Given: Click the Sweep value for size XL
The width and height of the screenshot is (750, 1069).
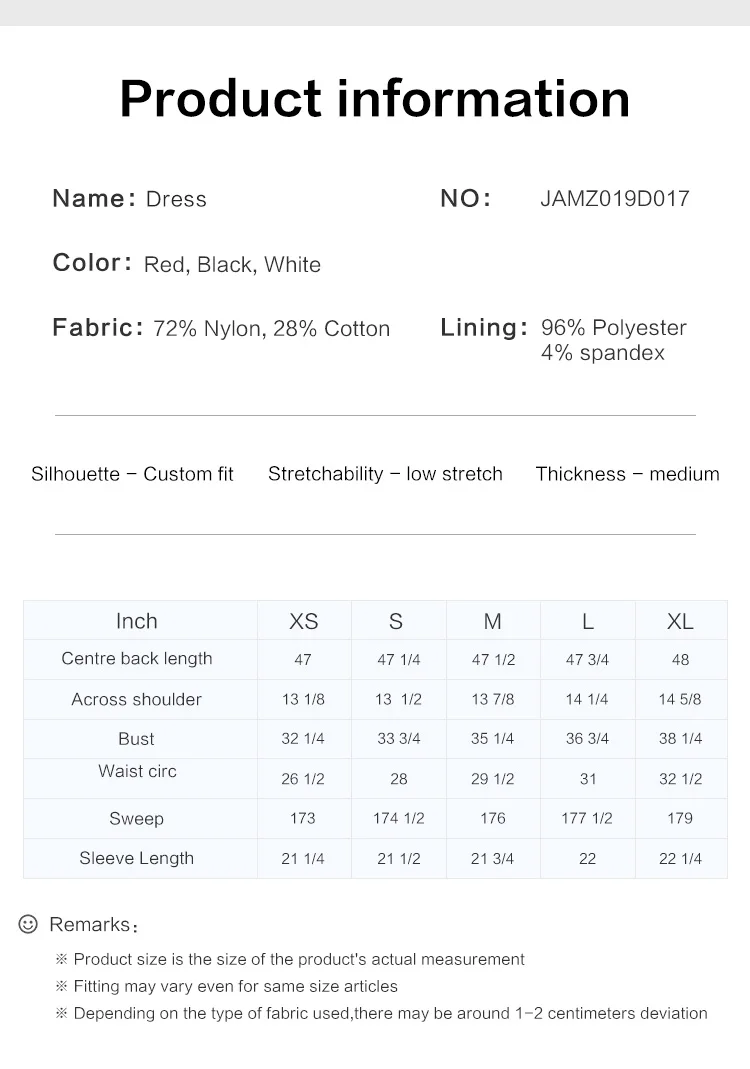Looking at the screenshot, I should point(680,818).
